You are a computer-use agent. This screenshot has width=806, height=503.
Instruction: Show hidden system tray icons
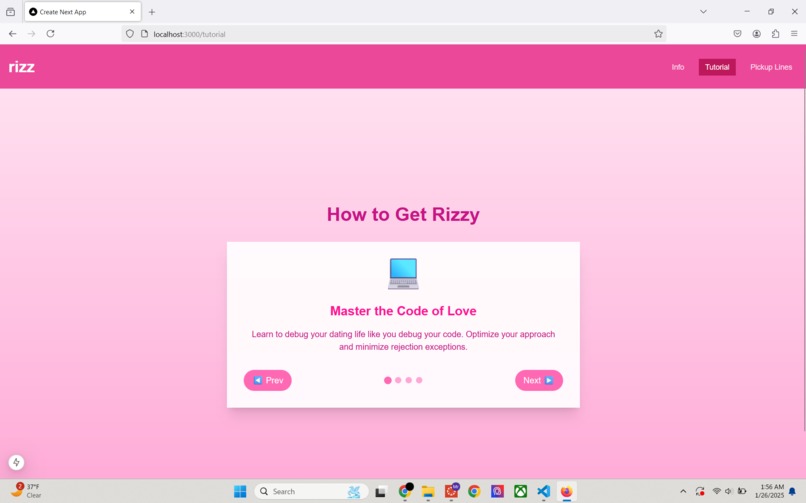point(683,492)
